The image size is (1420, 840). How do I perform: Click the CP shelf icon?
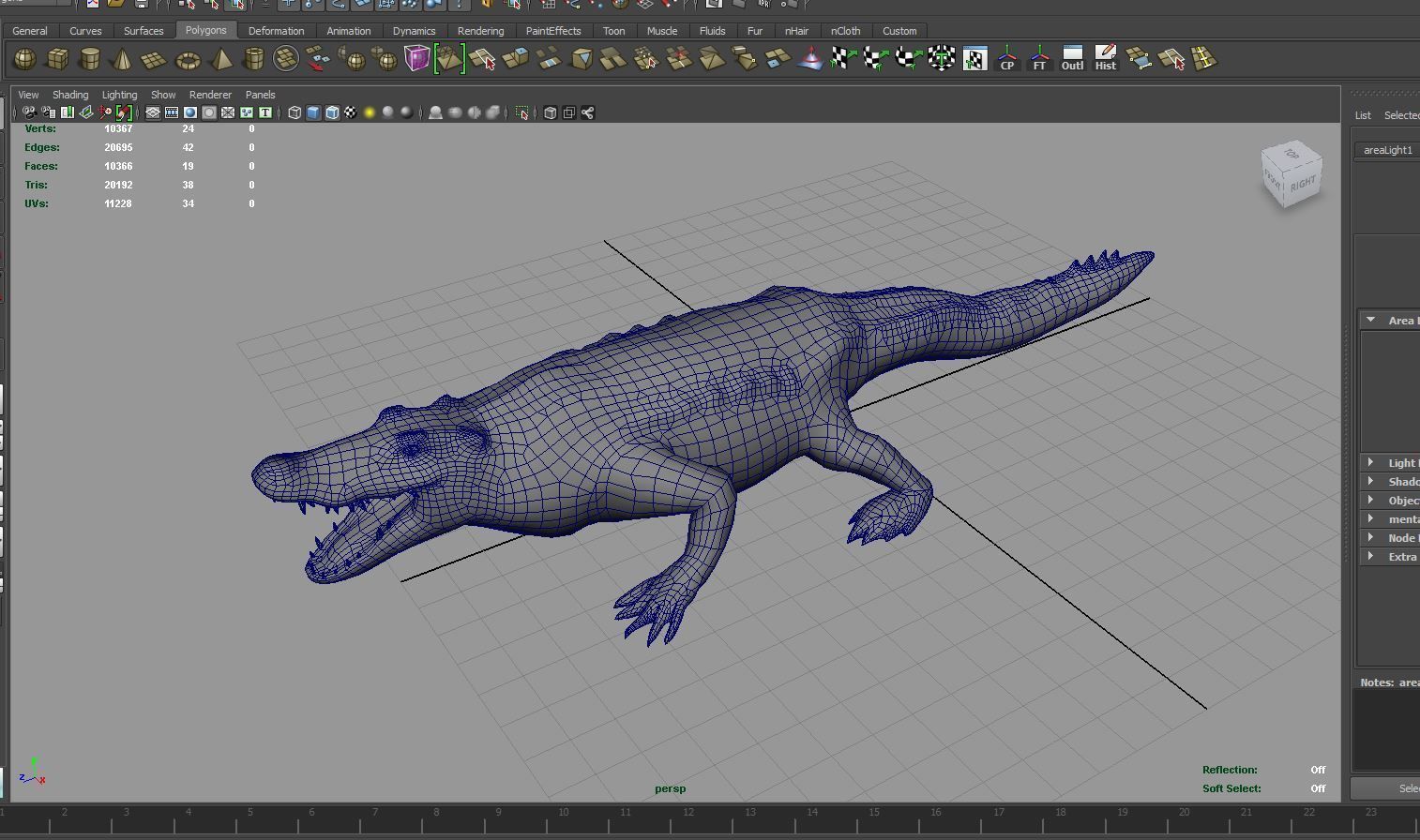(x=1007, y=60)
